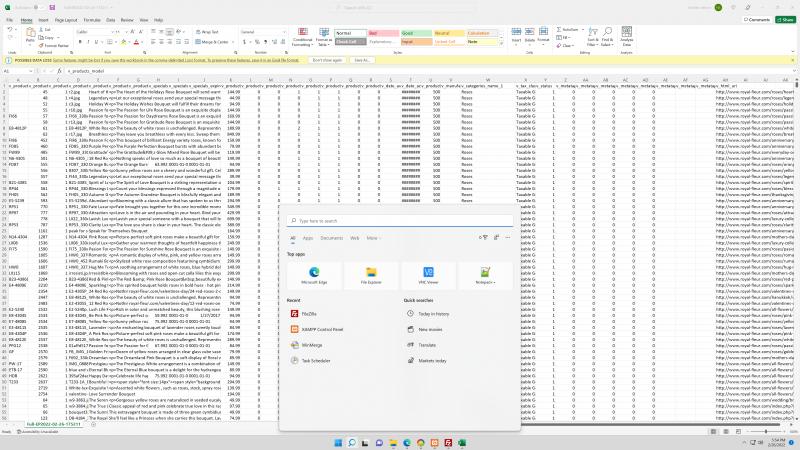Click the Windows Start button on taskbar

[x=338, y=443]
